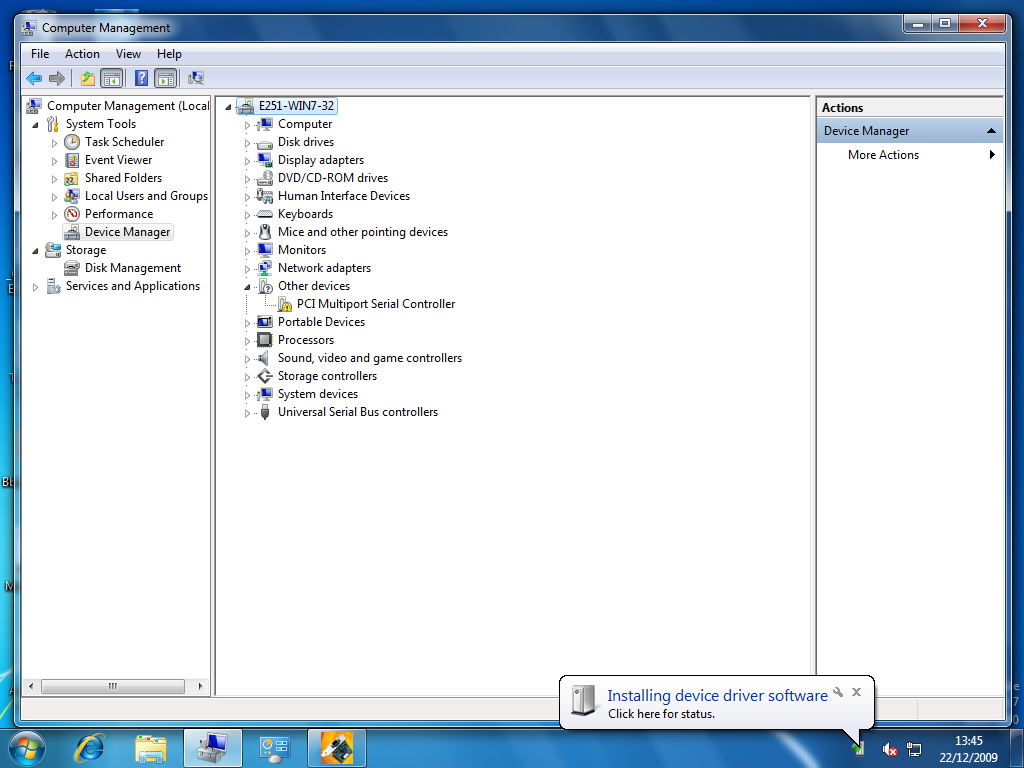
Task: Open the More Actions submenu arrow
Action: tap(991, 155)
